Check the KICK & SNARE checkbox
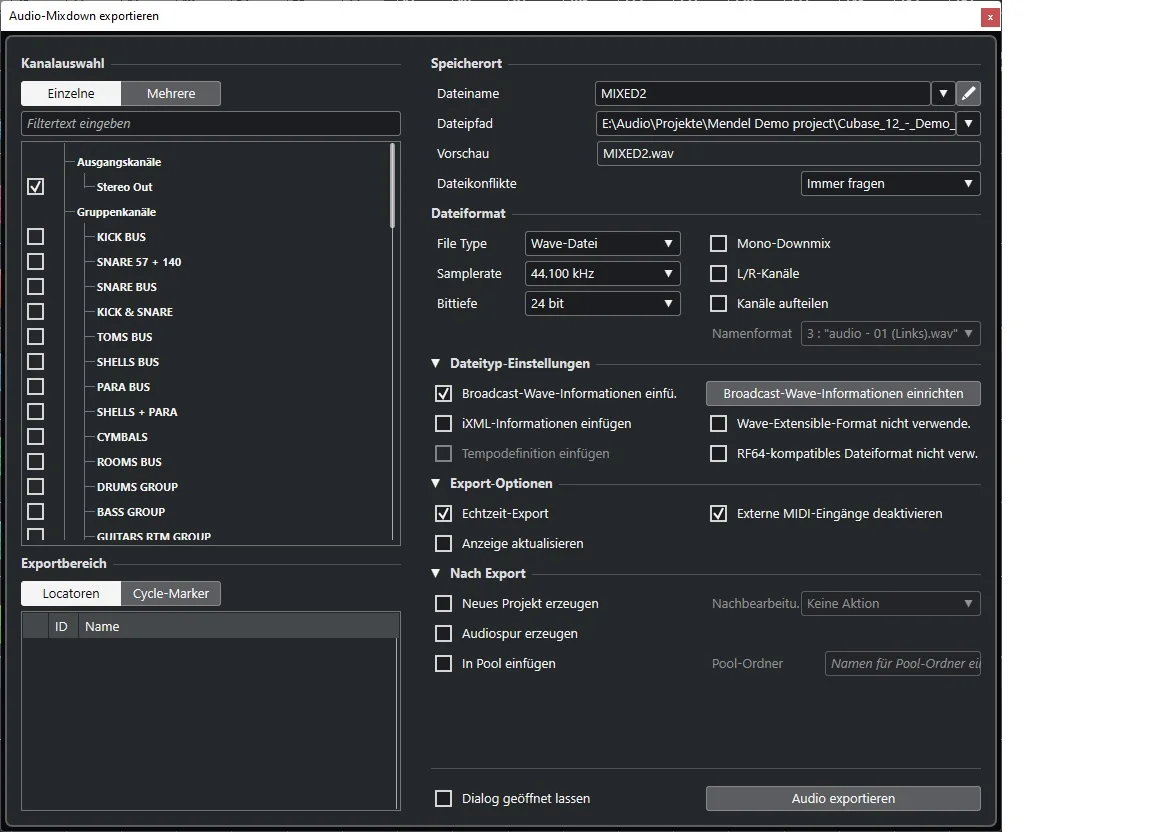This screenshot has width=1152, height=832. (35, 312)
